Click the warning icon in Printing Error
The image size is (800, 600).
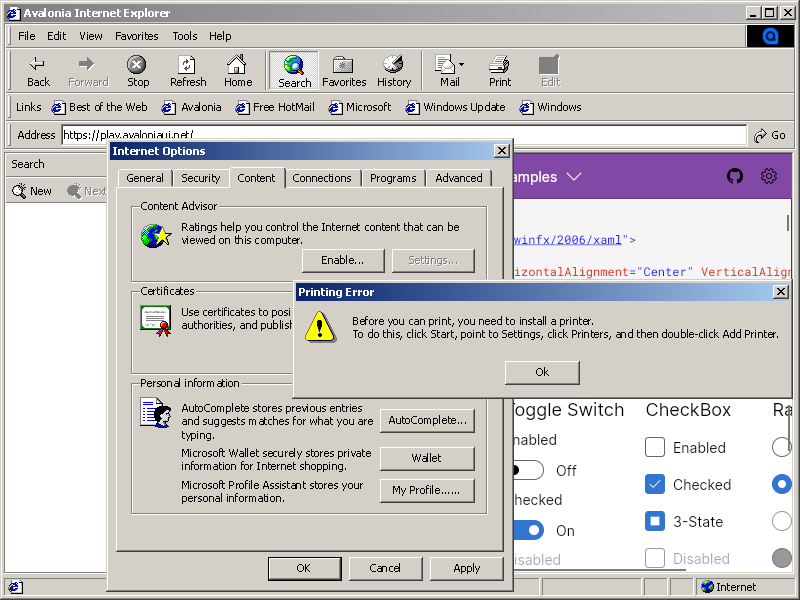pos(320,327)
